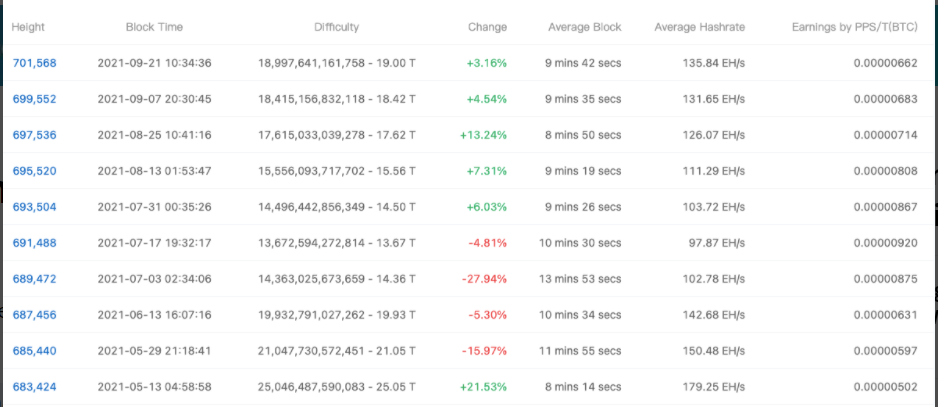Click the Block Time column header
This screenshot has height=407, width=938.
point(154,27)
